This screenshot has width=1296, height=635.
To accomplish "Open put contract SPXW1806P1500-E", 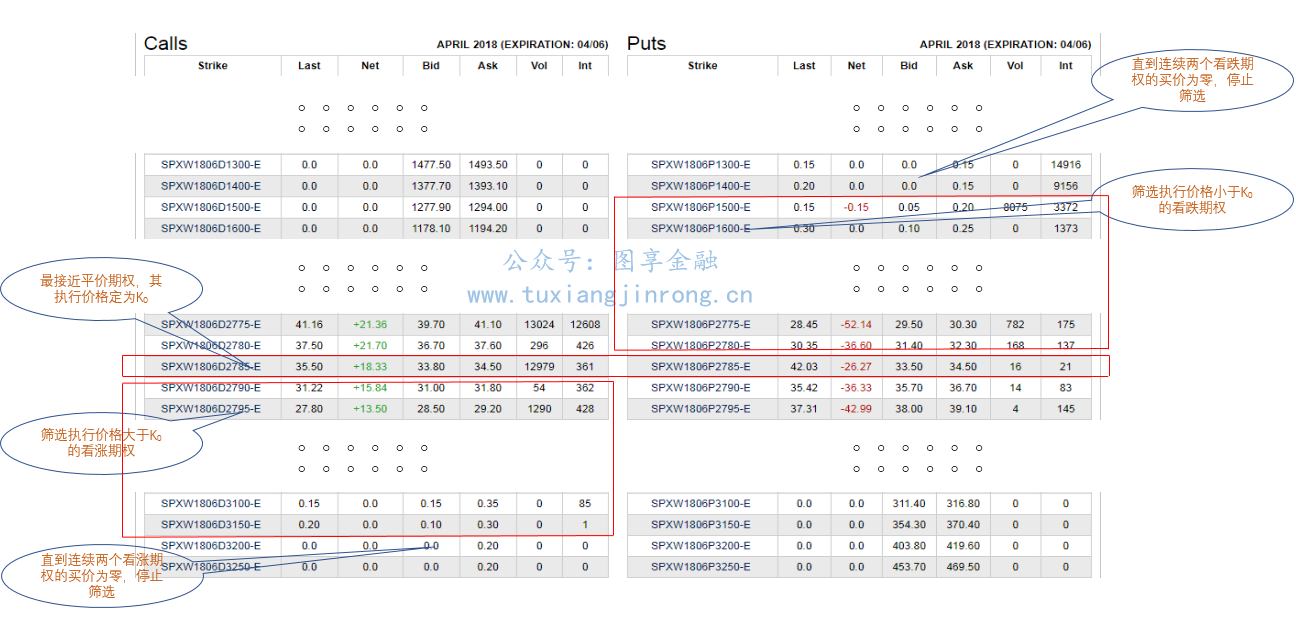I will click(701, 208).
